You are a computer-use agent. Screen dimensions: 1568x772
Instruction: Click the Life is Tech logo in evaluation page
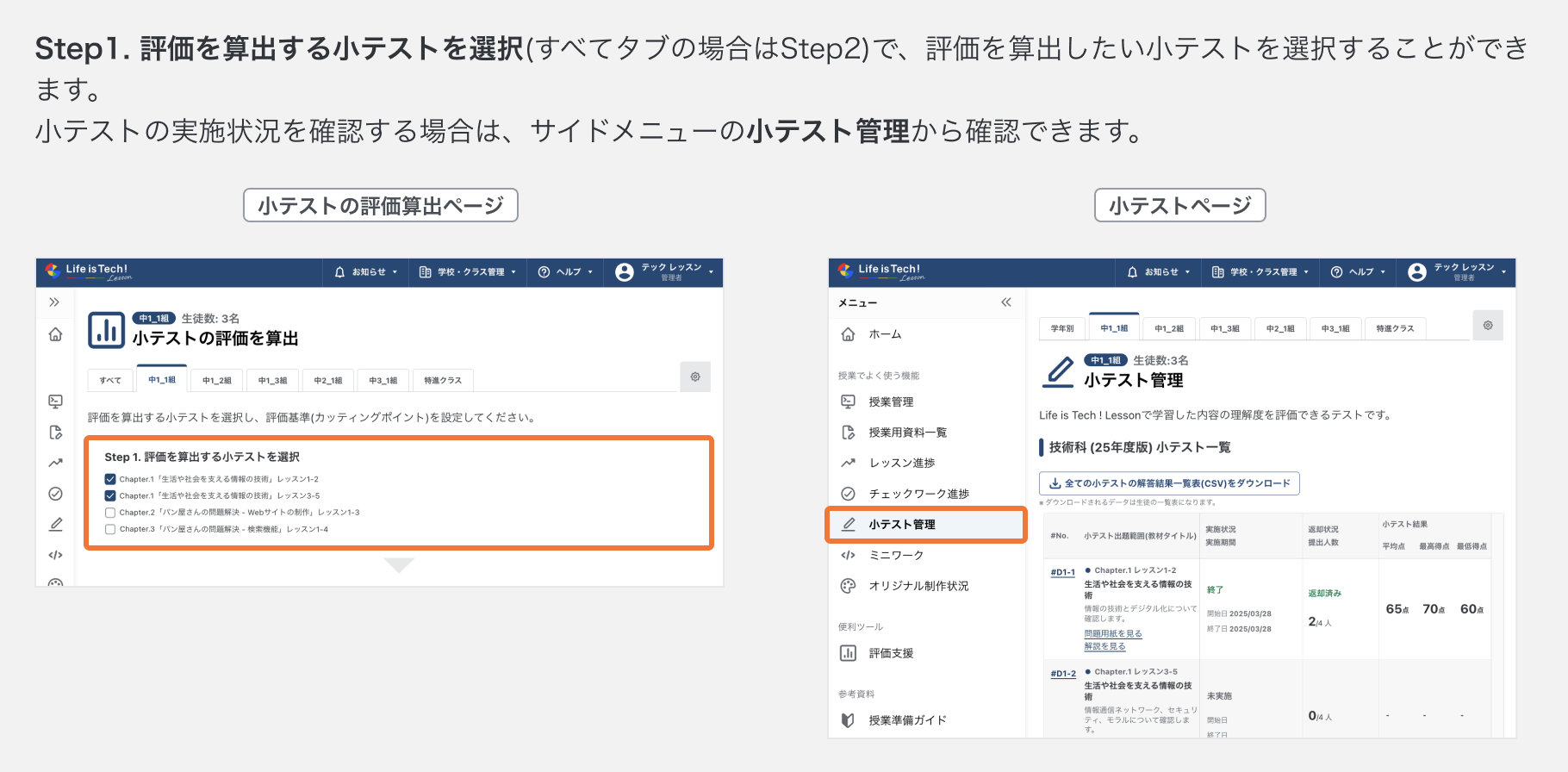coord(88,271)
